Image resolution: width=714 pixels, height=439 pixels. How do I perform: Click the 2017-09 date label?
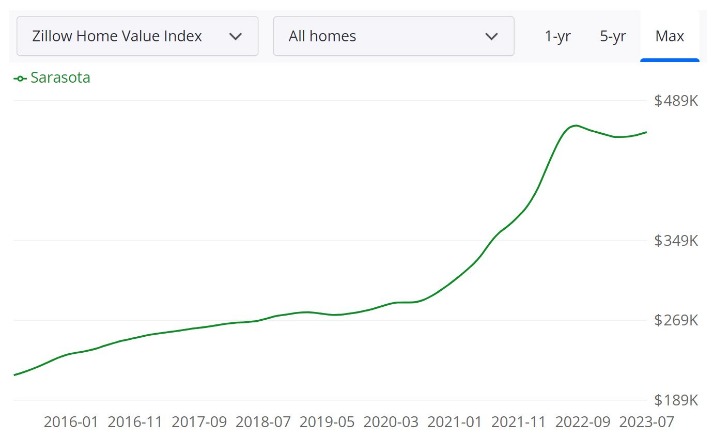point(199,422)
